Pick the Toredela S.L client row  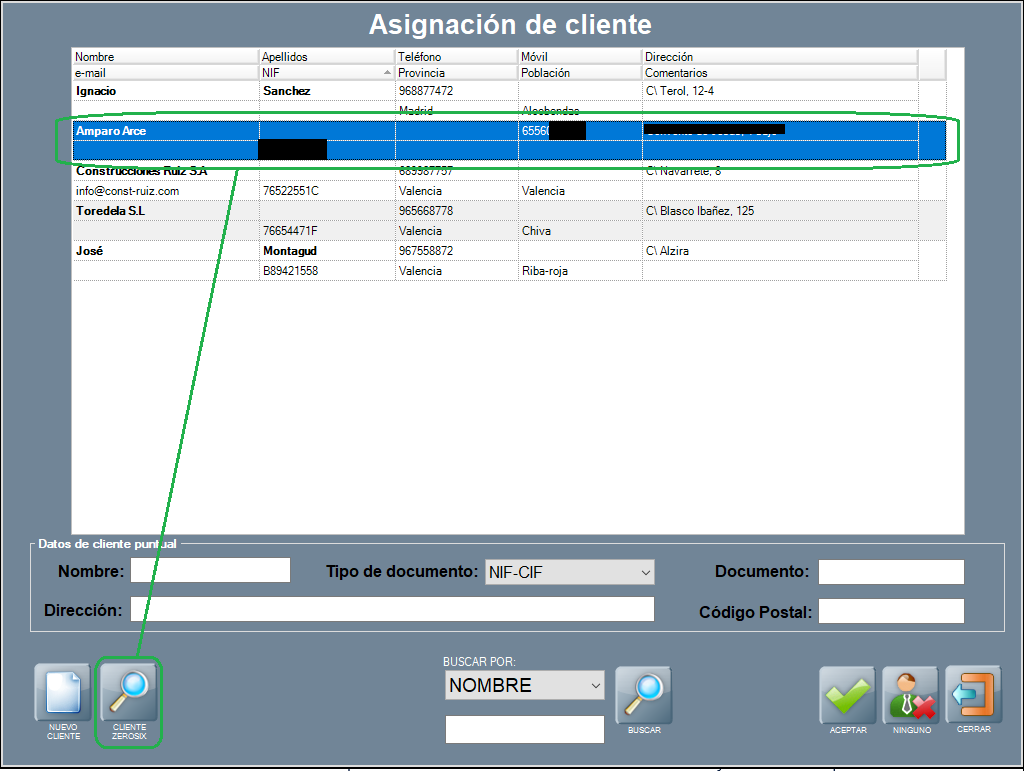coord(165,211)
